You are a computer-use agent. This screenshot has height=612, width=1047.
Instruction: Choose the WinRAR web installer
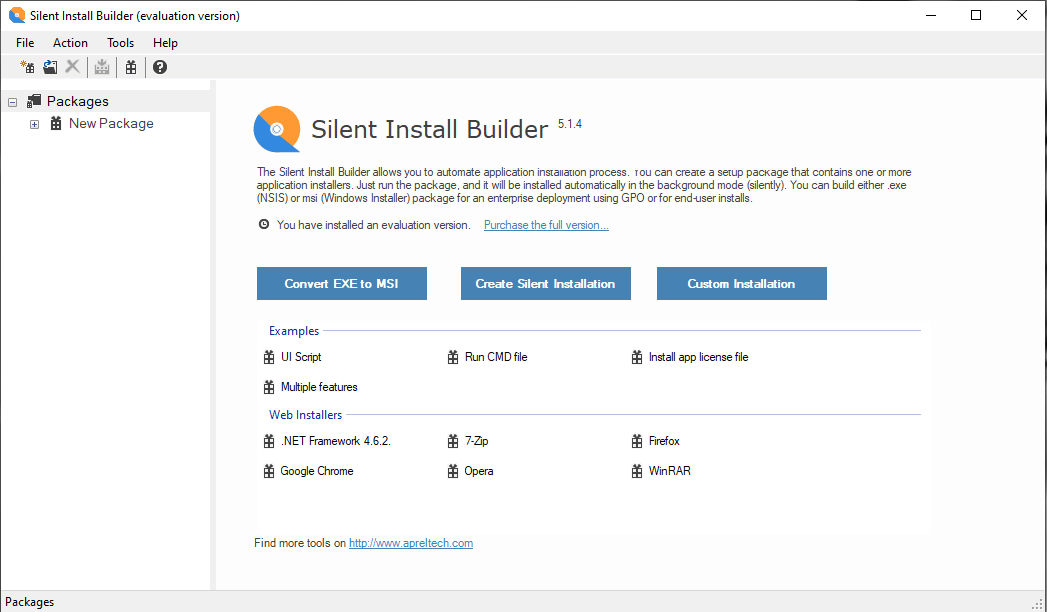pos(670,471)
